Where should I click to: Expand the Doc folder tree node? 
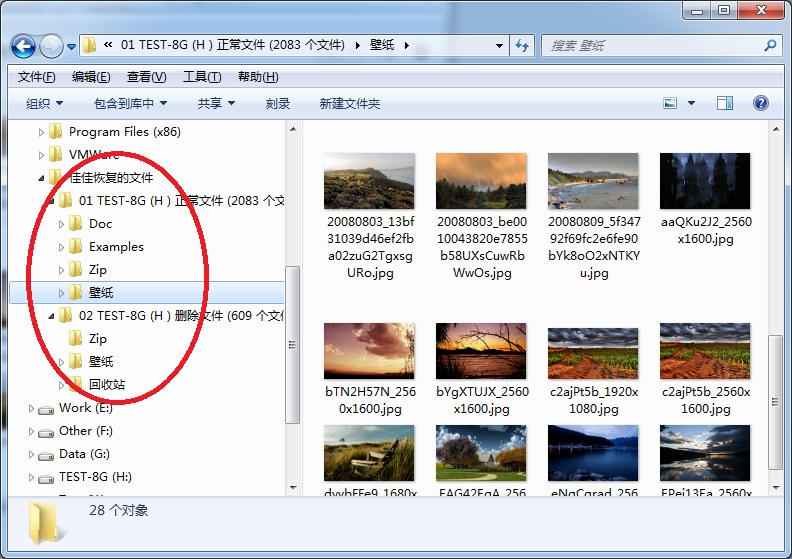pyautogui.click(x=62, y=224)
